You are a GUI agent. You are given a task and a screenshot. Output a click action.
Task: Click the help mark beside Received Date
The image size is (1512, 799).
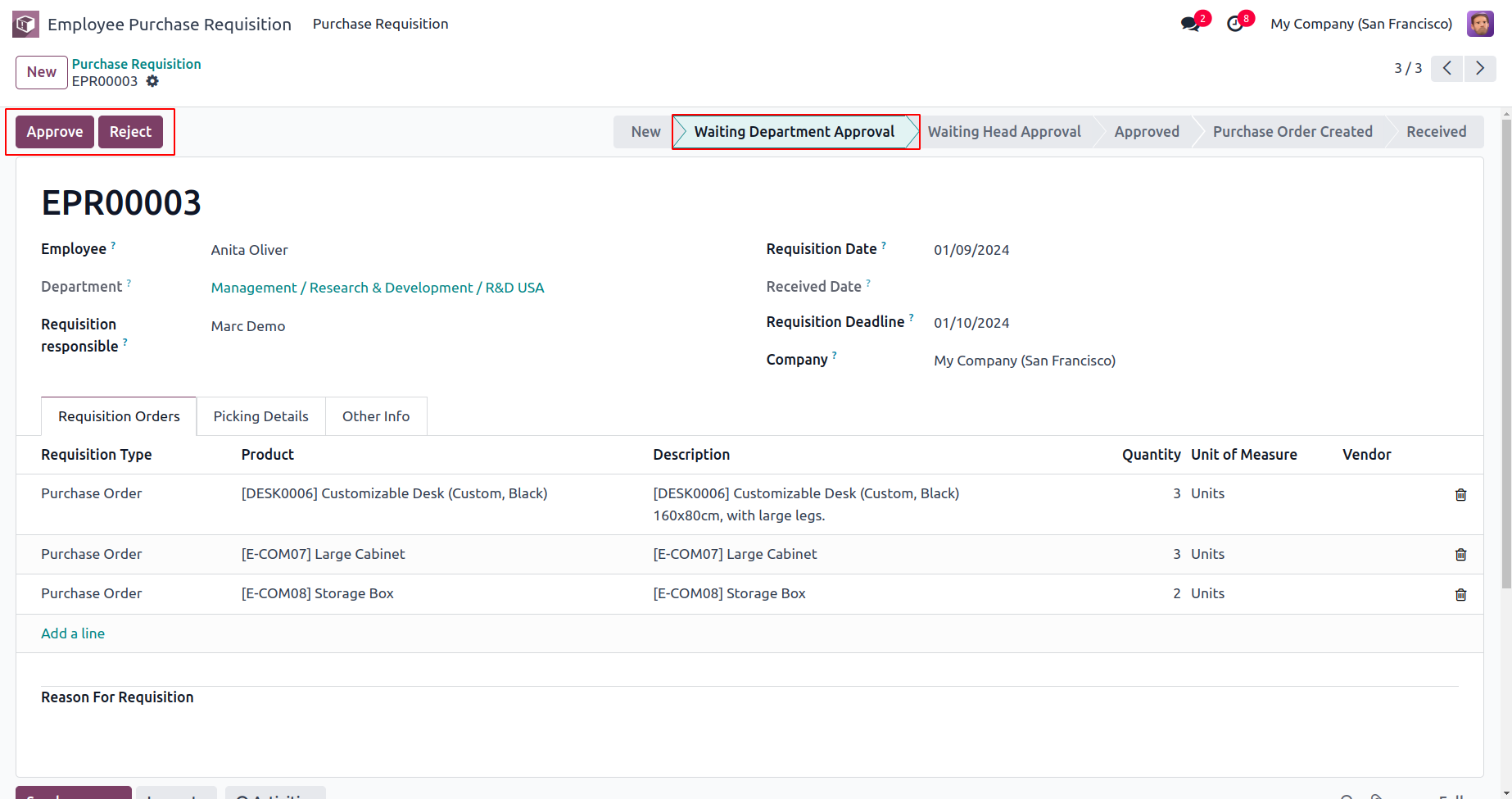pyautogui.click(x=868, y=283)
